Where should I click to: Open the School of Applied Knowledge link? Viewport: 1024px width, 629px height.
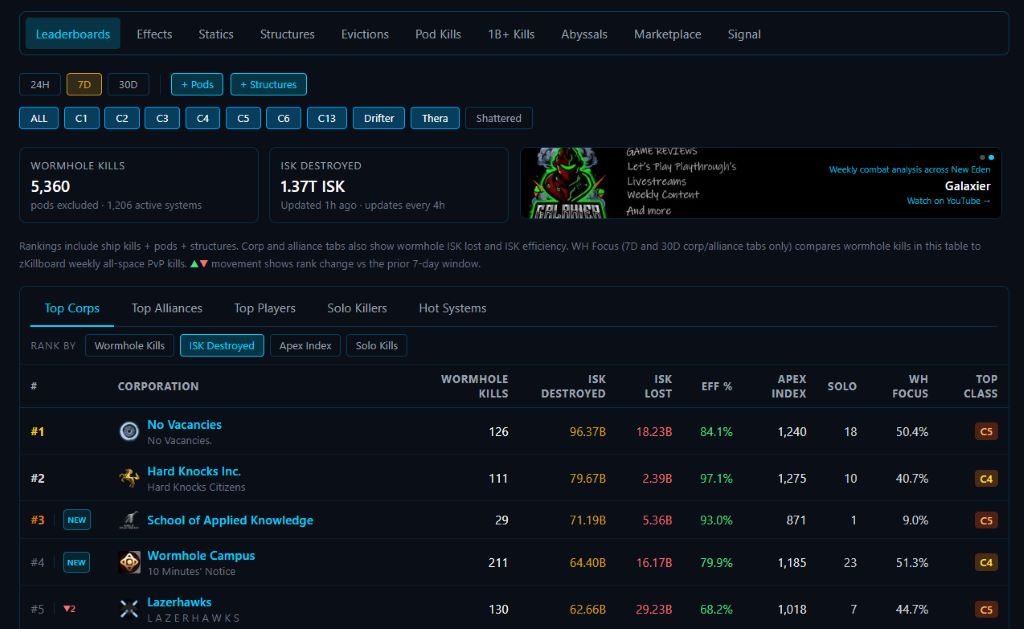click(230, 520)
